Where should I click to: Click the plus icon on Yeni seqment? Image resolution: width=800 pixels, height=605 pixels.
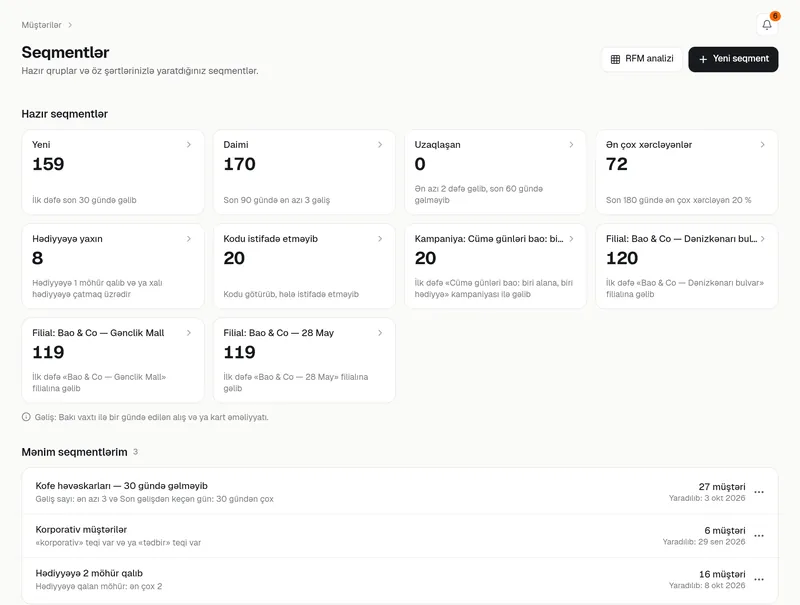[703, 59]
